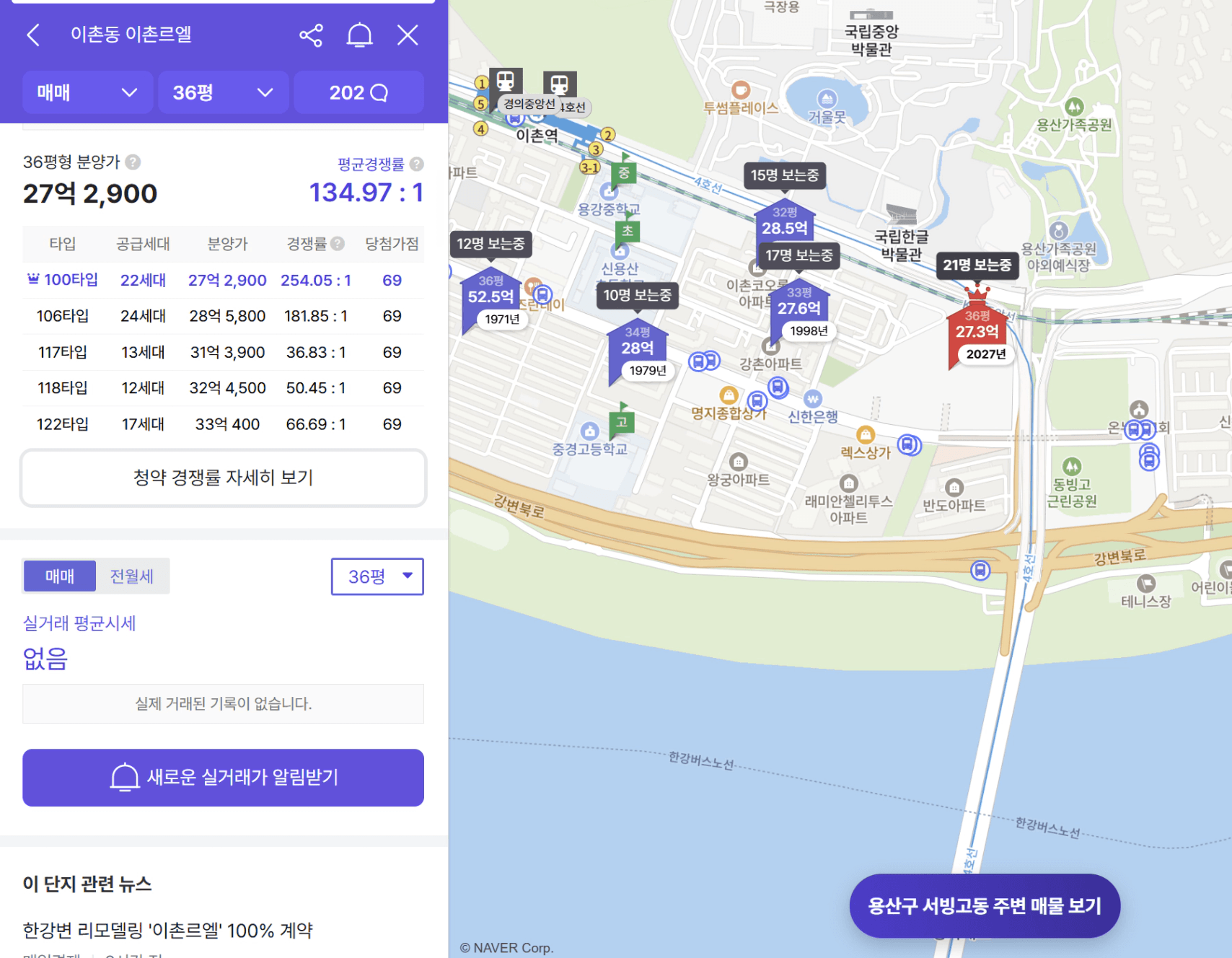
Task: Click exit 2 marker at 이촌역
Action: pyautogui.click(x=608, y=135)
